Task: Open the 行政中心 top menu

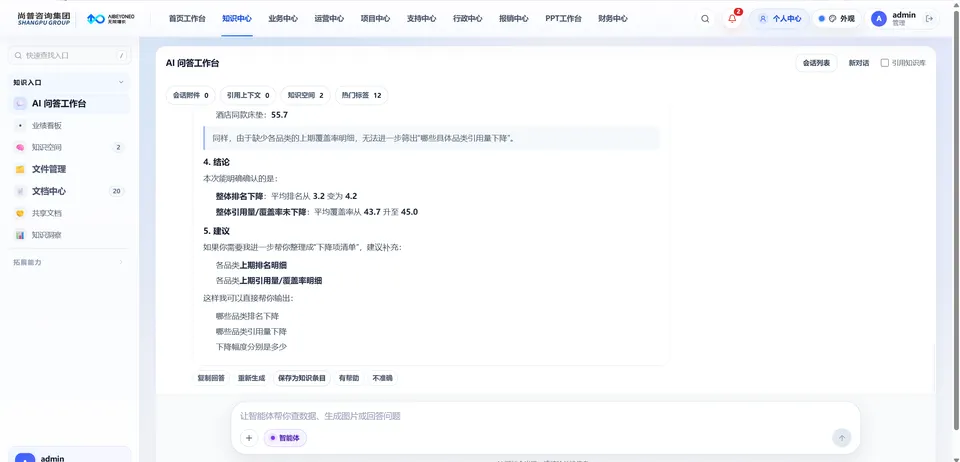Action: tap(468, 19)
